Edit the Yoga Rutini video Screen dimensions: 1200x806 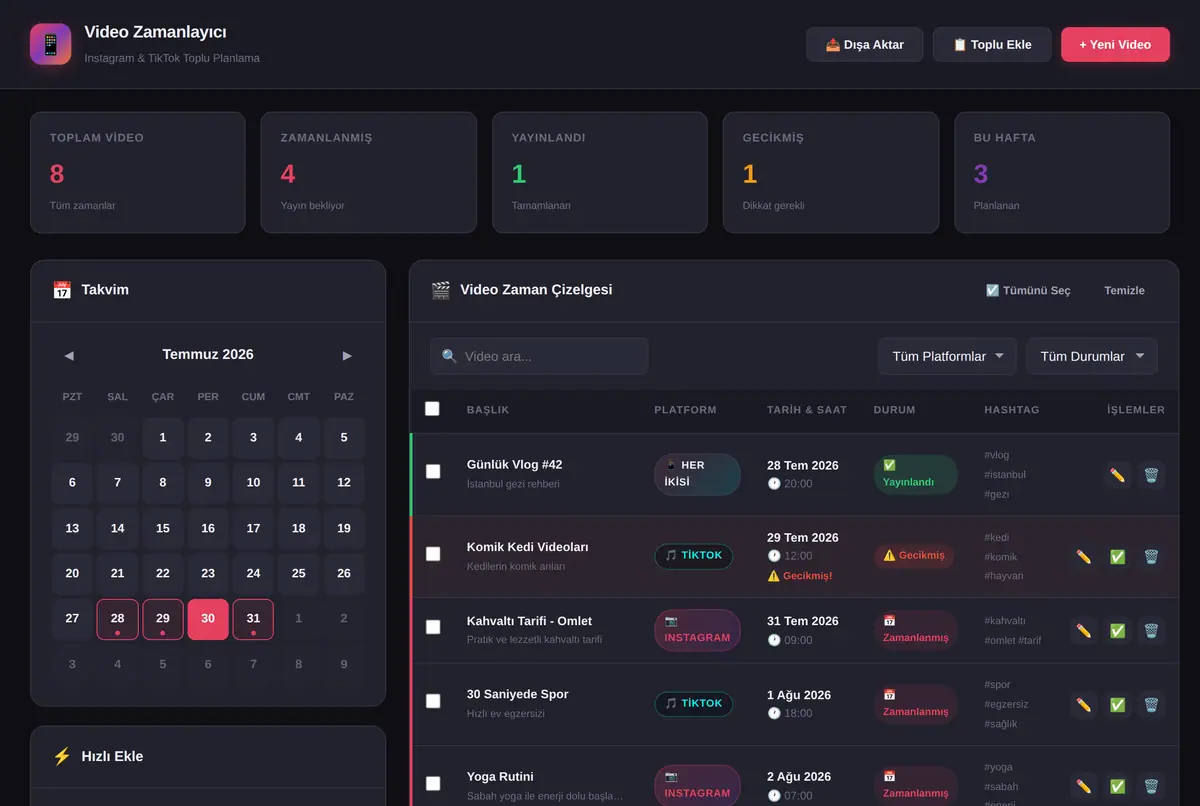tap(1083, 787)
